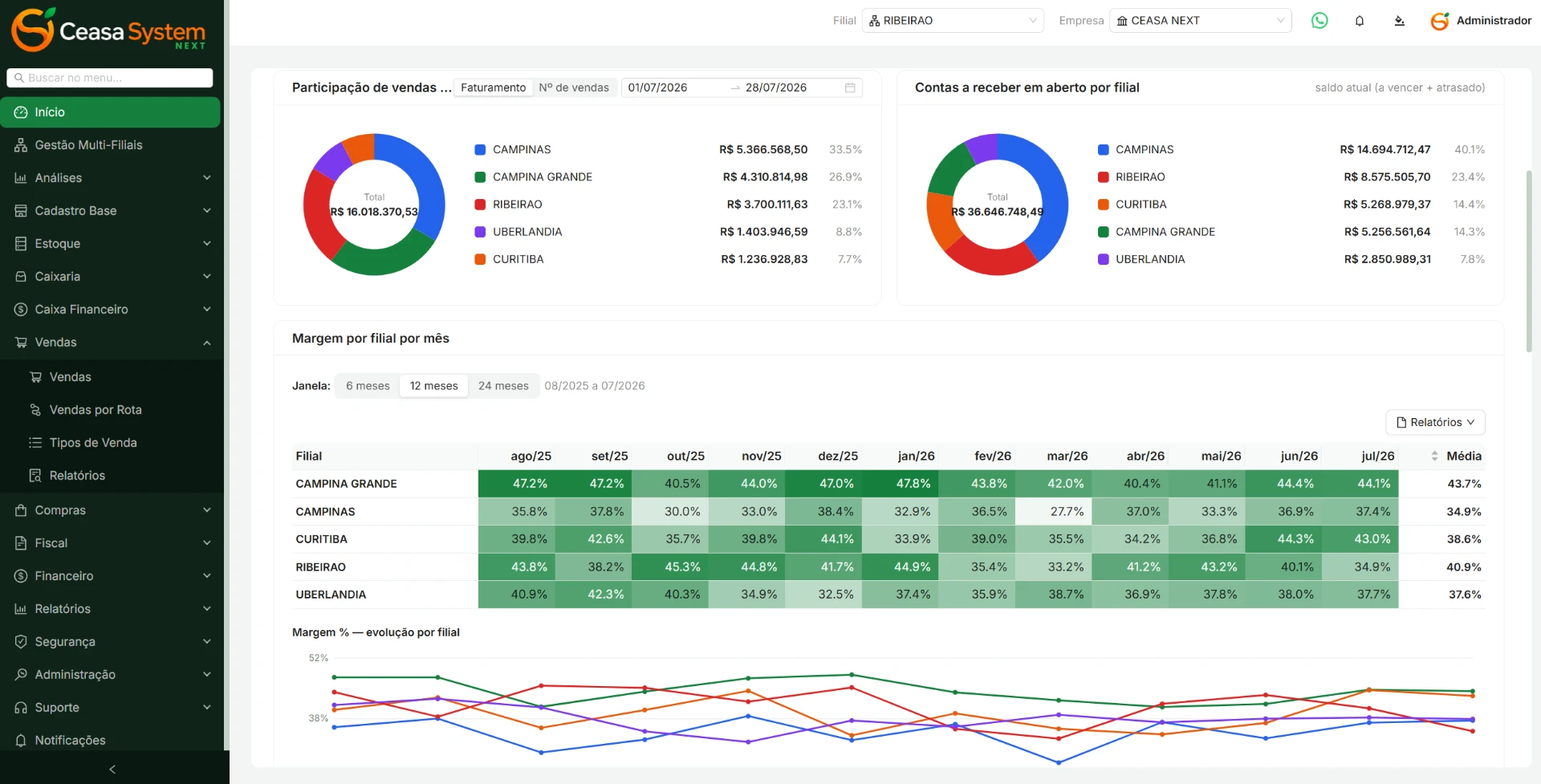Go to Início in the sidebar
1541x784 pixels.
click(x=110, y=112)
